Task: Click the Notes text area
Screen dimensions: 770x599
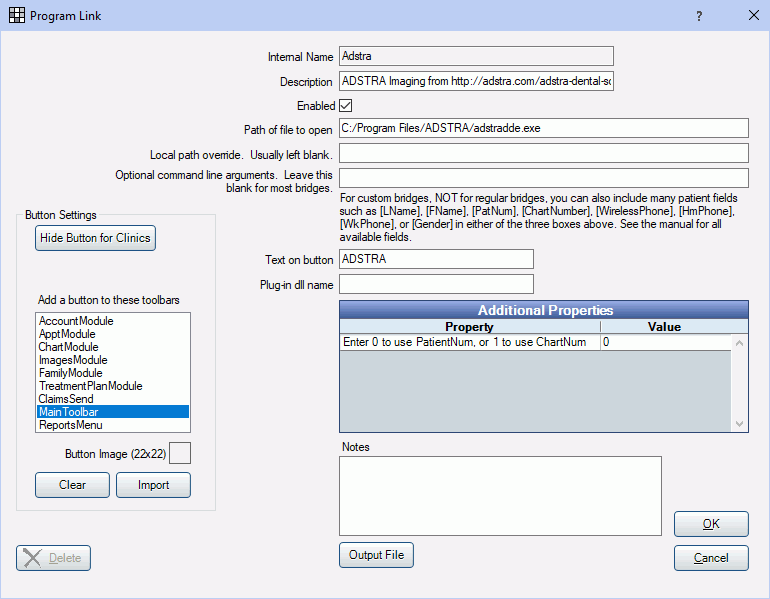Action: [x=500, y=496]
